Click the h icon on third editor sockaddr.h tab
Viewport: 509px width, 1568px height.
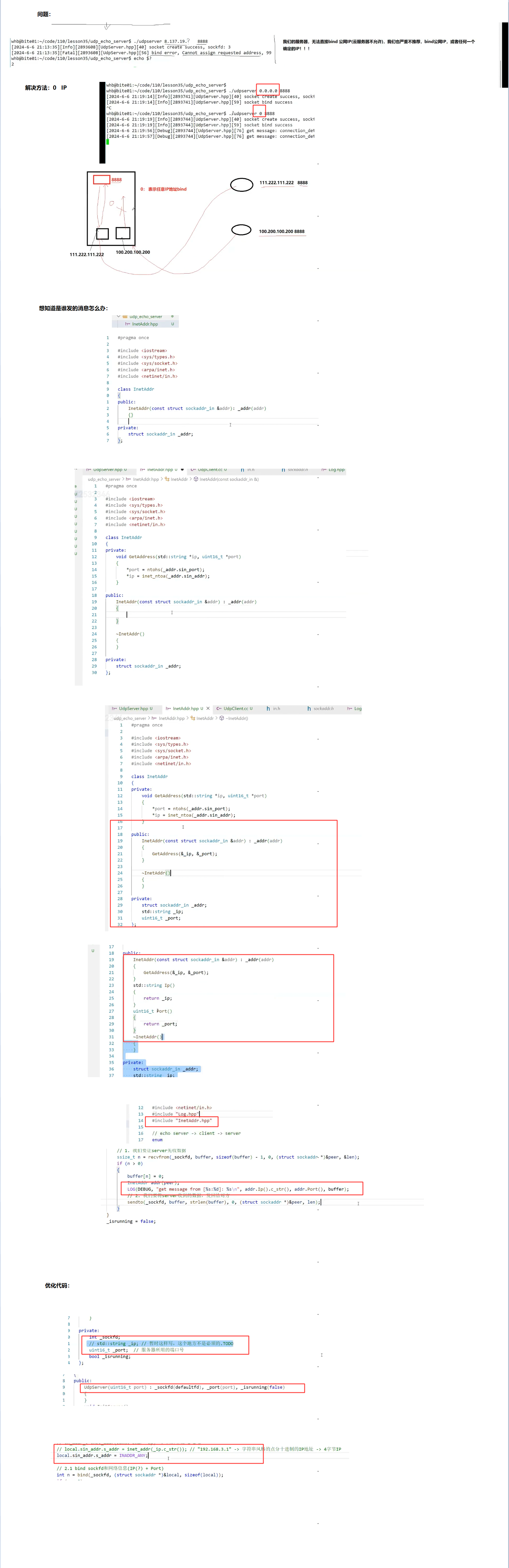(309, 709)
